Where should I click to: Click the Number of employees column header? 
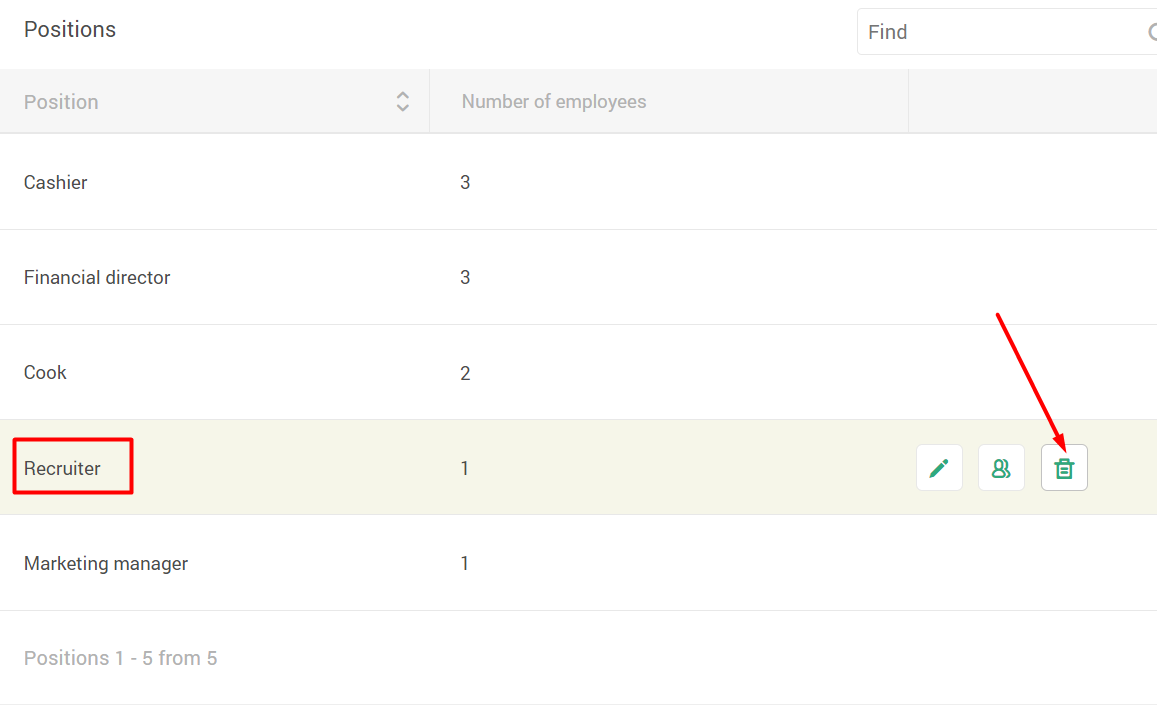coord(554,102)
